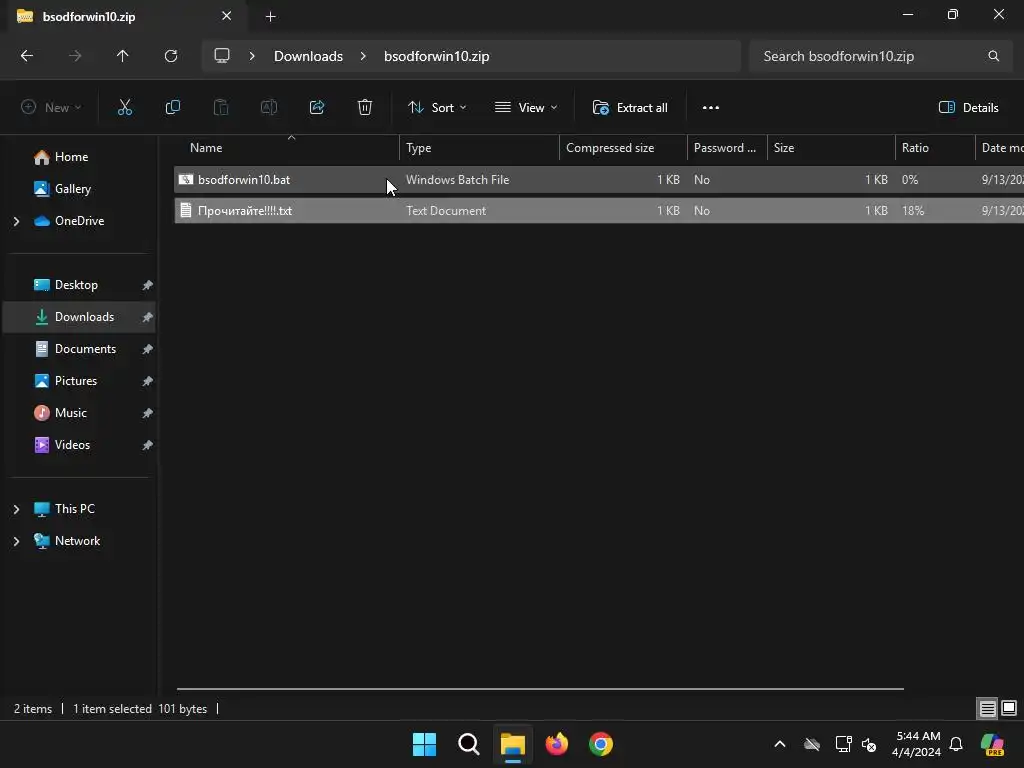The width and height of the screenshot is (1024, 768).
Task: Open Gallery in the sidebar
Action: tap(72, 189)
